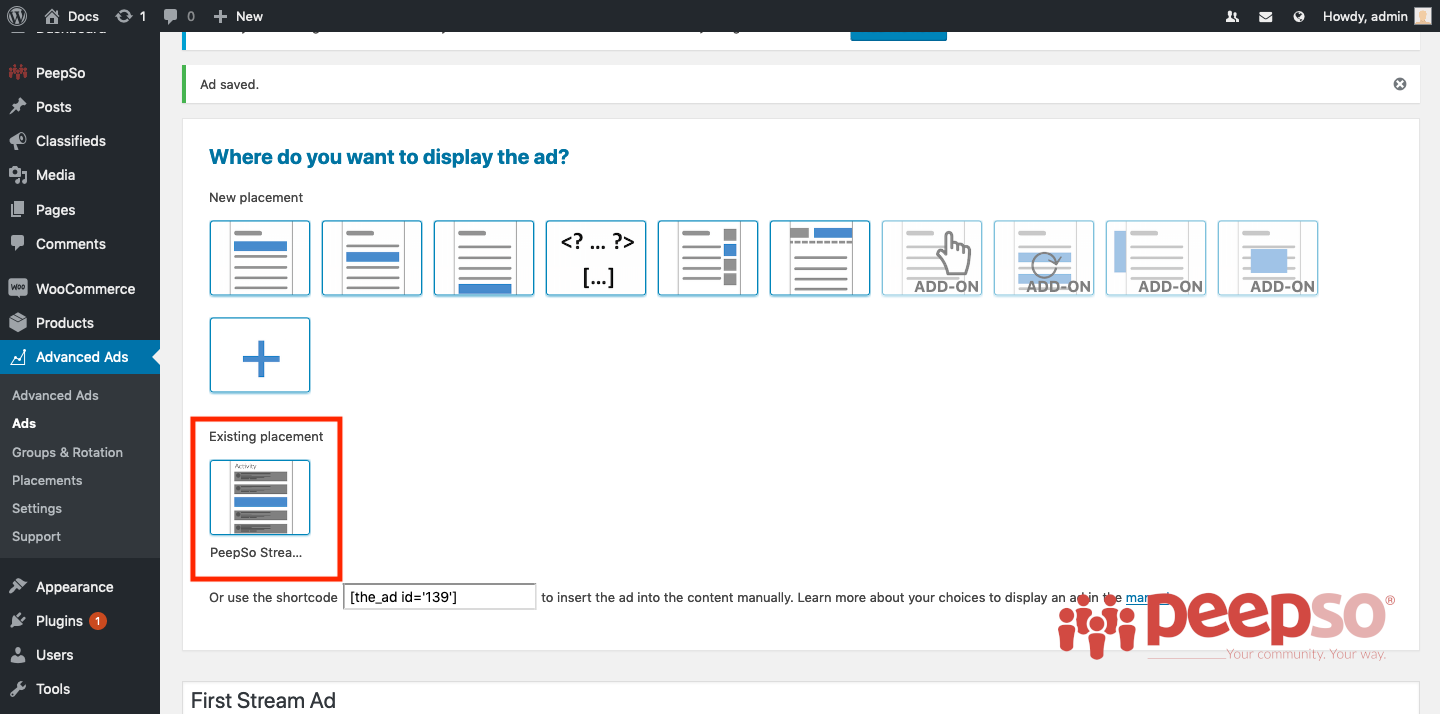
Task: Click the admin avatar thumbnail
Action: [x=1423, y=16]
